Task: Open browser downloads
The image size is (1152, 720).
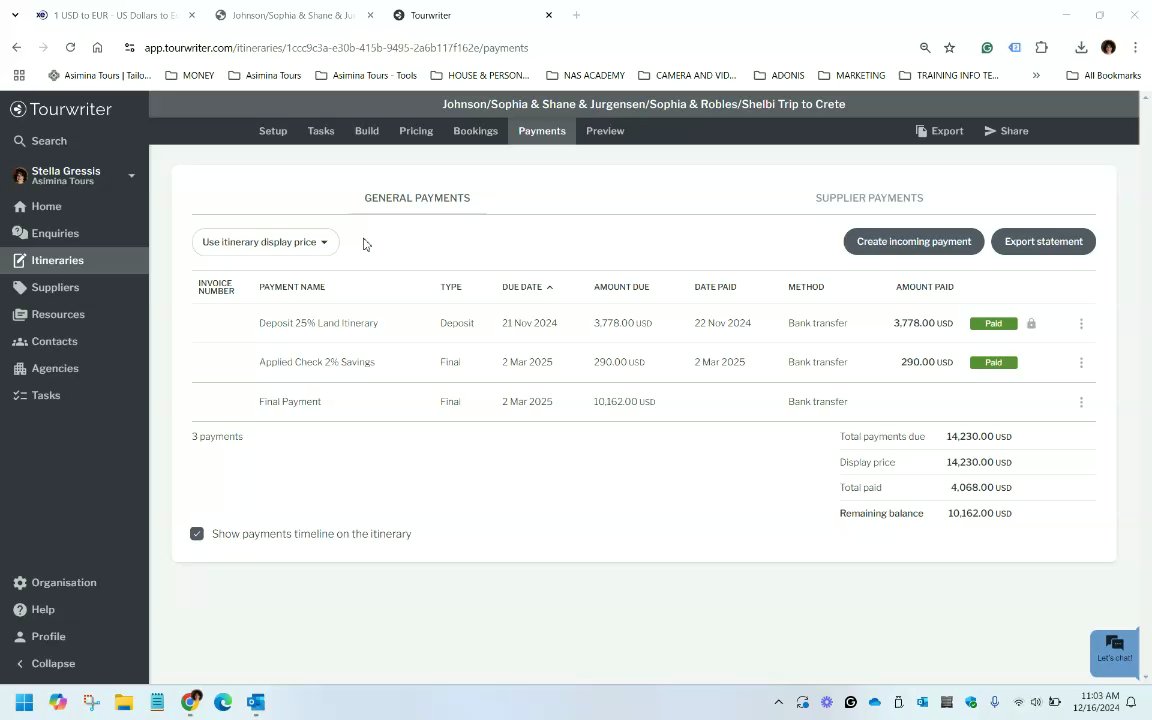Action: [1081, 48]
